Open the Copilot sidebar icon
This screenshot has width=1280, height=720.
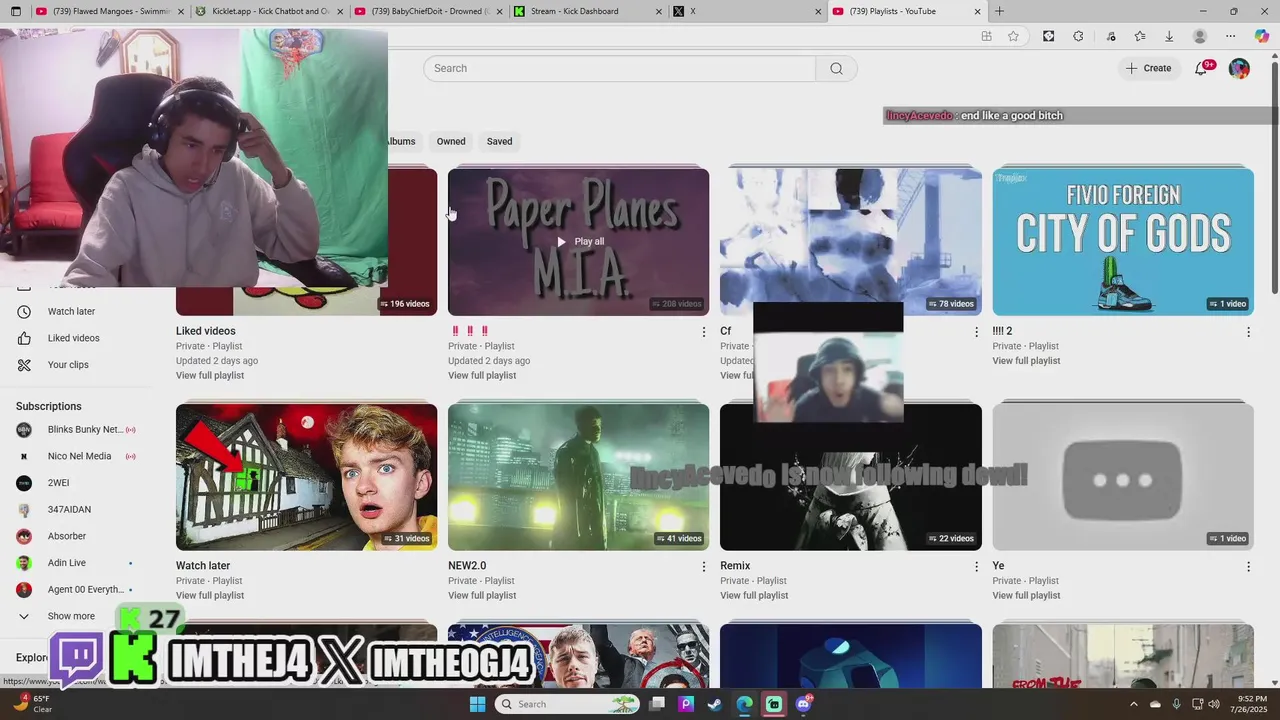point(1262,36)
